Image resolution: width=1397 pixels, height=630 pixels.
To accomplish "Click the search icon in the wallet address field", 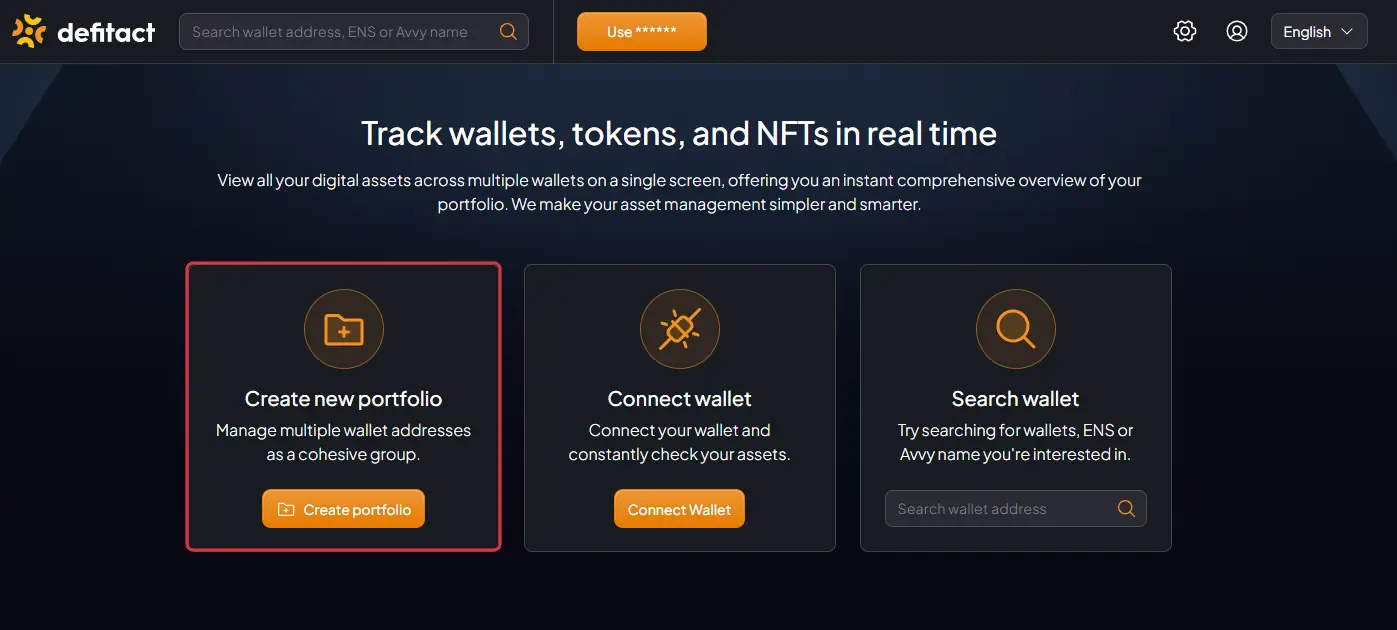I will (x=1126, y=509).
